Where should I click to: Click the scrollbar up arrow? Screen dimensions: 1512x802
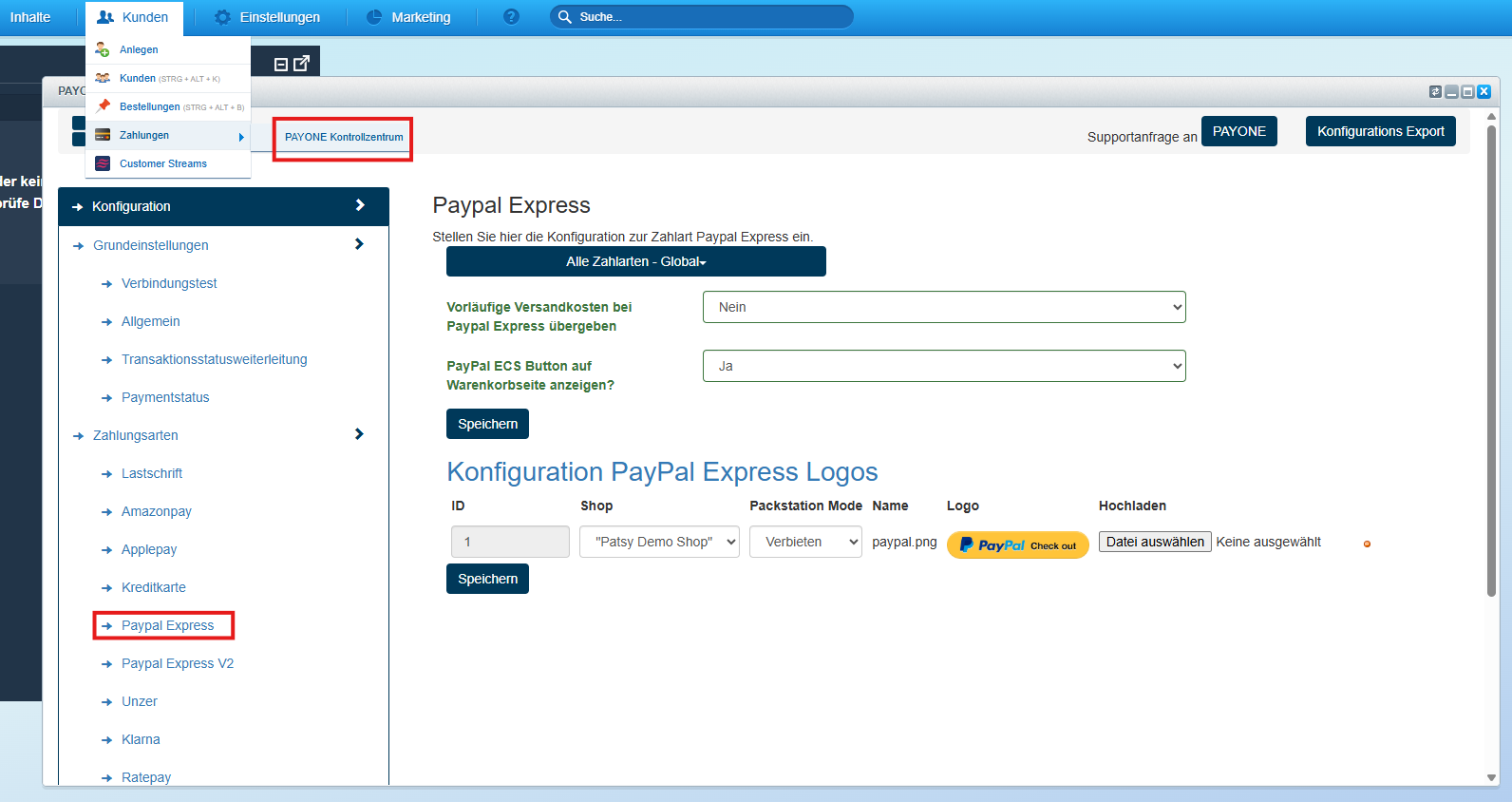click(x=1491, y=117)
